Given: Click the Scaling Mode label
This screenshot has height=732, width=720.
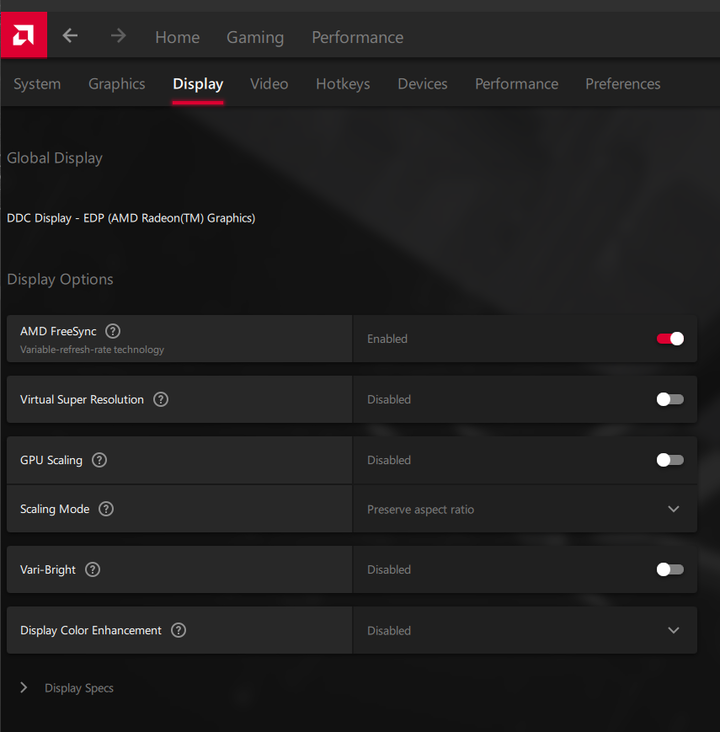Looking at the screenshot, I should (55, 509).
